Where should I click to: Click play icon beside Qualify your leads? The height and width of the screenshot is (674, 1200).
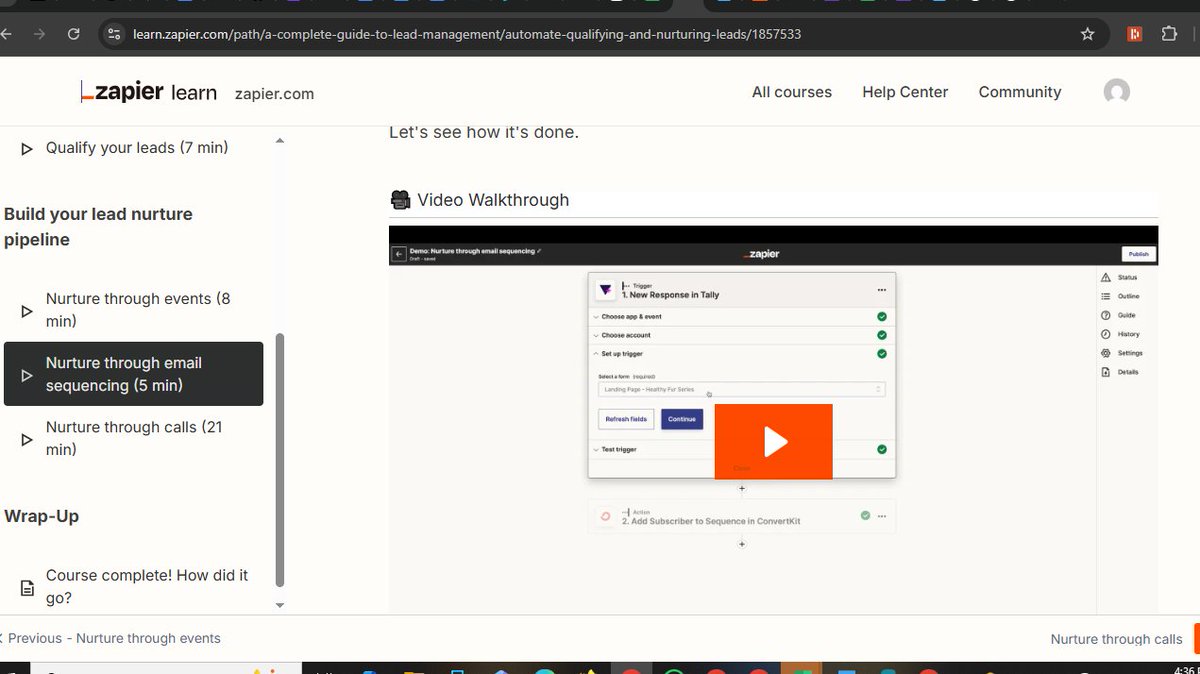point(27,148)
